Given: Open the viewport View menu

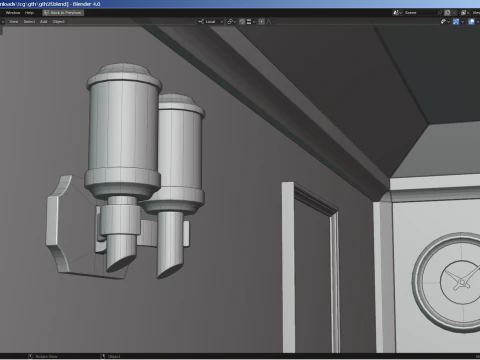Looking at the screenshot, I should [x=14, y=22].
